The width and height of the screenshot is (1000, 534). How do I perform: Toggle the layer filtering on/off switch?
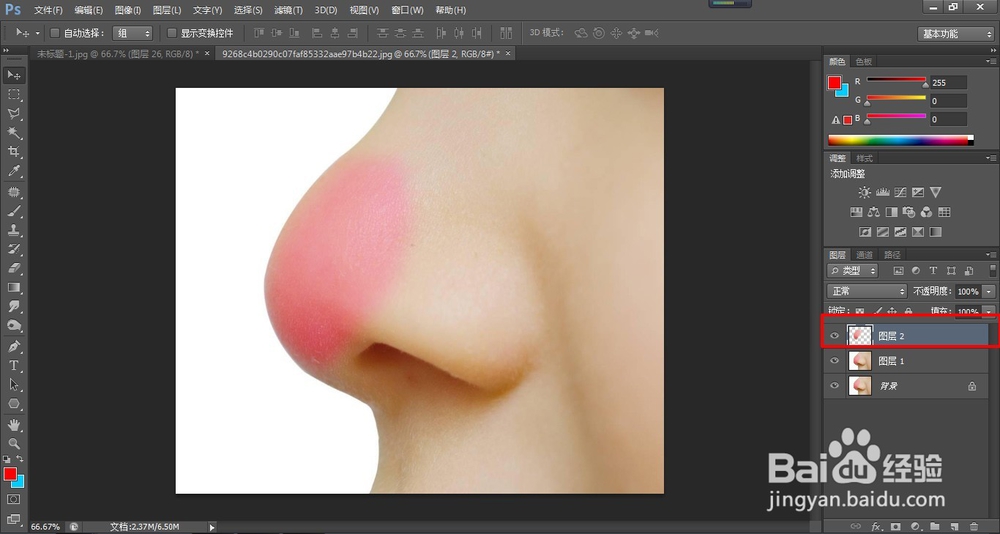click(x=992, y=271)
